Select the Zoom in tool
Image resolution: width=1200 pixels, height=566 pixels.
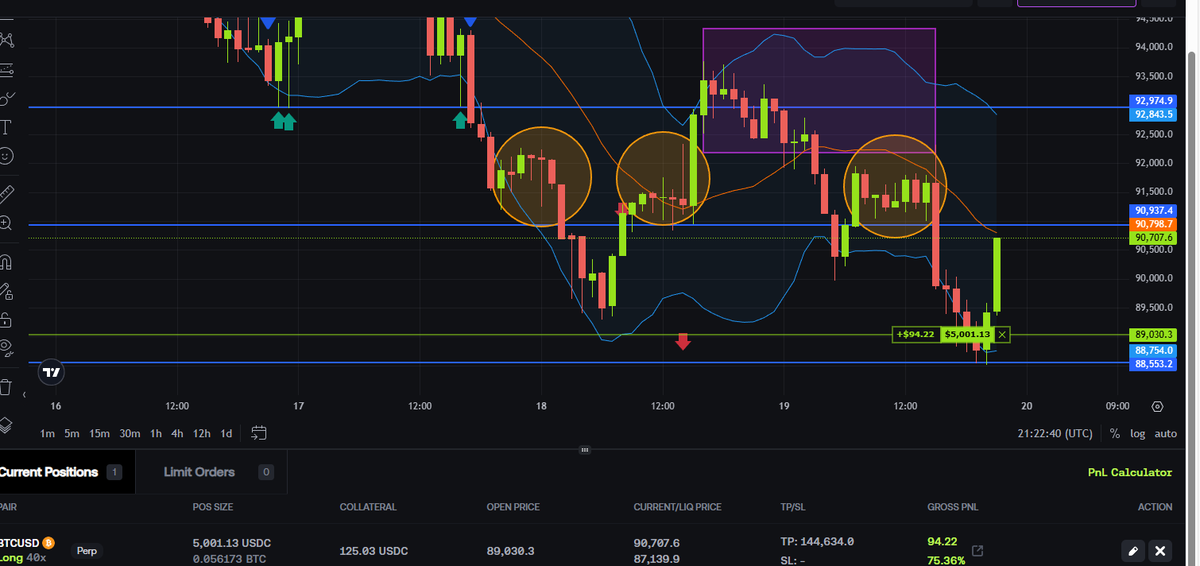click(7, 223)
